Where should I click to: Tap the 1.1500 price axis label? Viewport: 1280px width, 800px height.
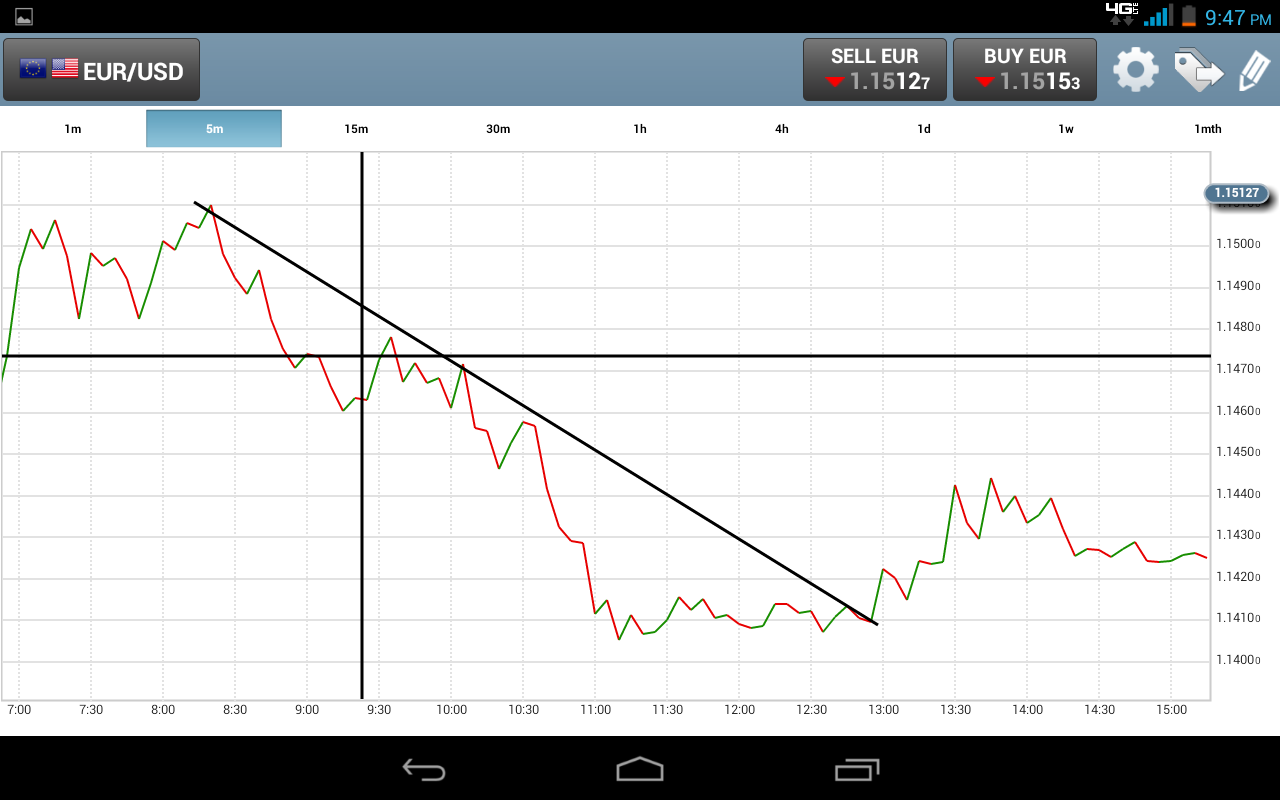1238,244
